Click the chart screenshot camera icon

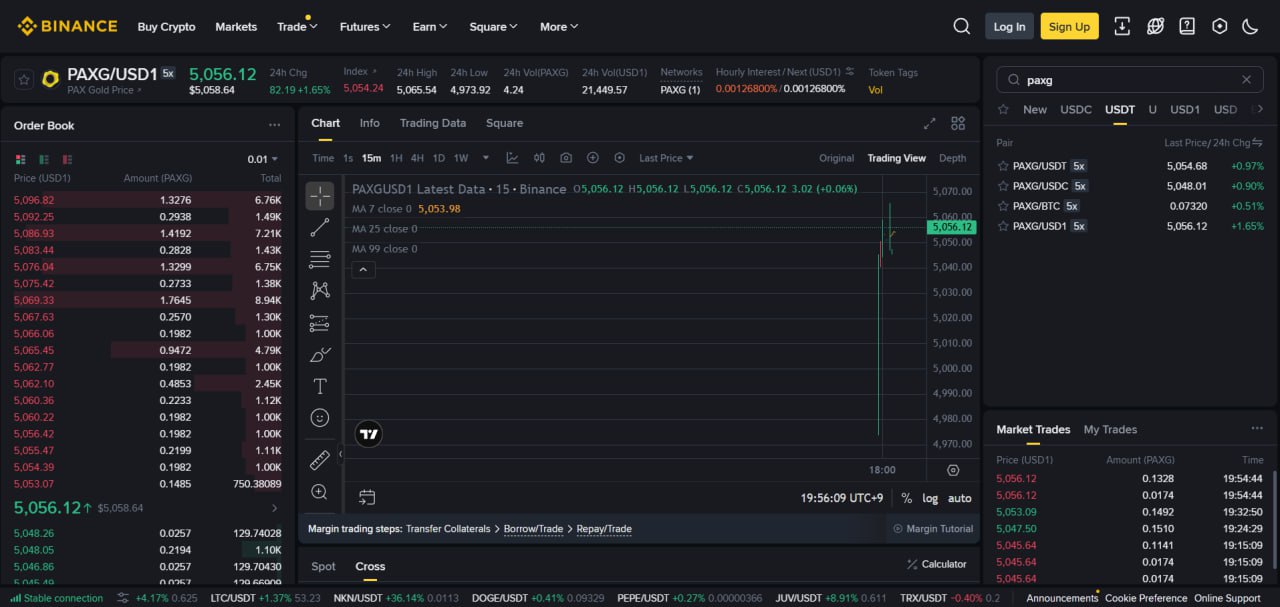[x=566, y=158]
